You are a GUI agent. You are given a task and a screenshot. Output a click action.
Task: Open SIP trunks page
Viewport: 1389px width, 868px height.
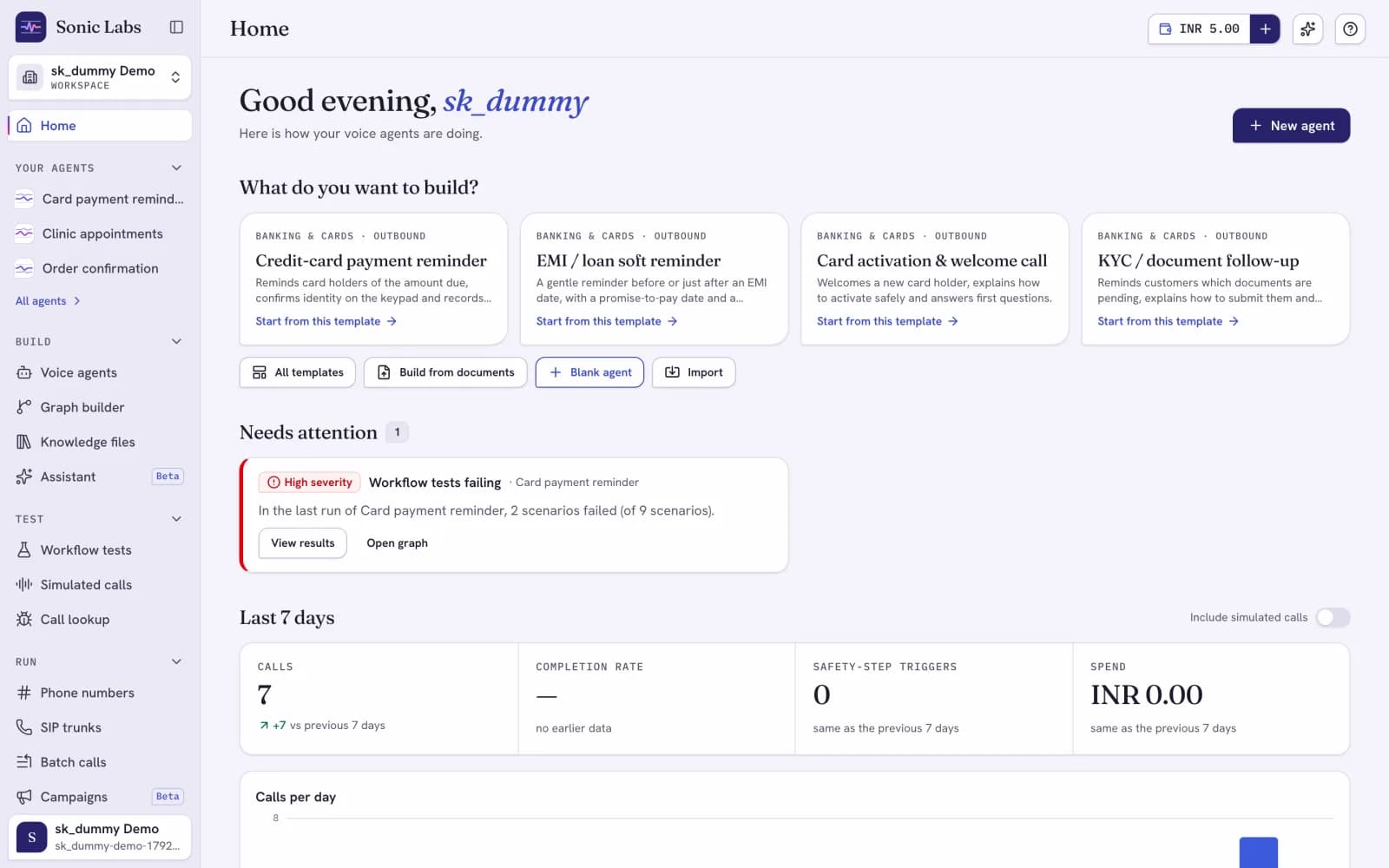tap(100, 727)
